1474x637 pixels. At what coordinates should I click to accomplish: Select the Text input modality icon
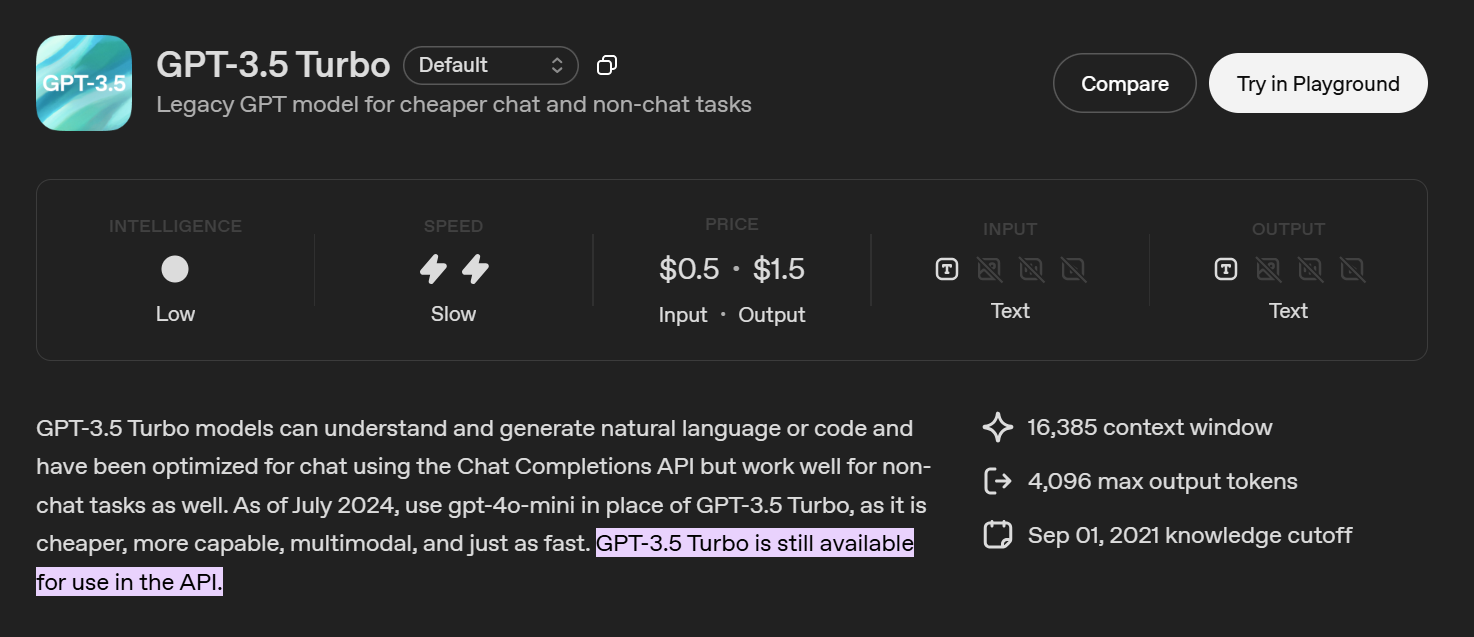pyautogui.click(x=946, y=269)
